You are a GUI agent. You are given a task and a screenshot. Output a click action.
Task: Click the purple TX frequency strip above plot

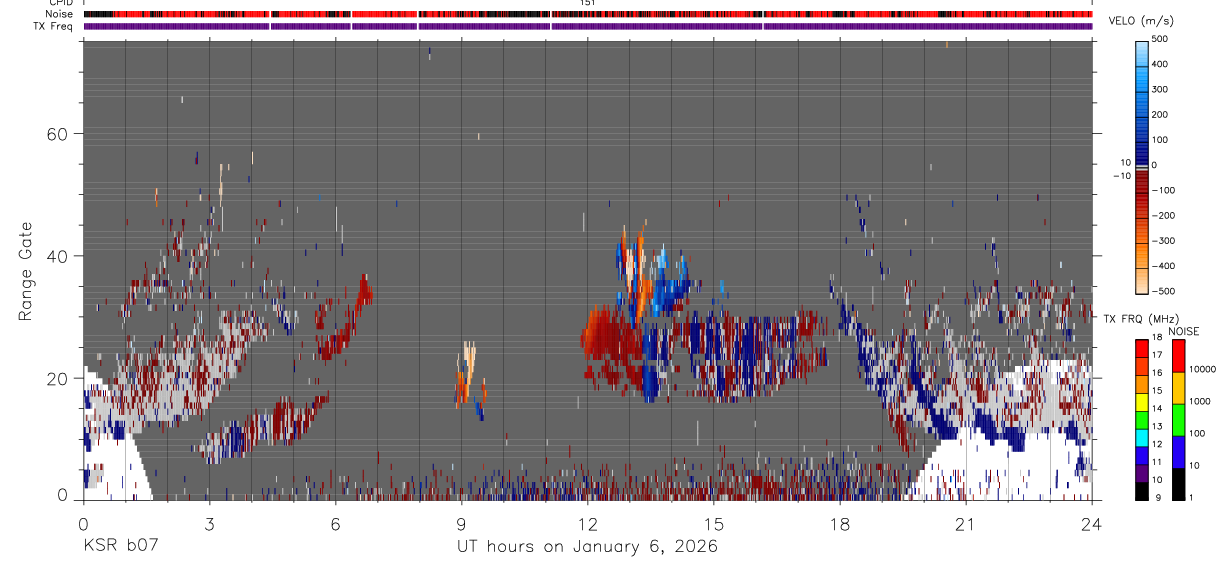(588, 26)
